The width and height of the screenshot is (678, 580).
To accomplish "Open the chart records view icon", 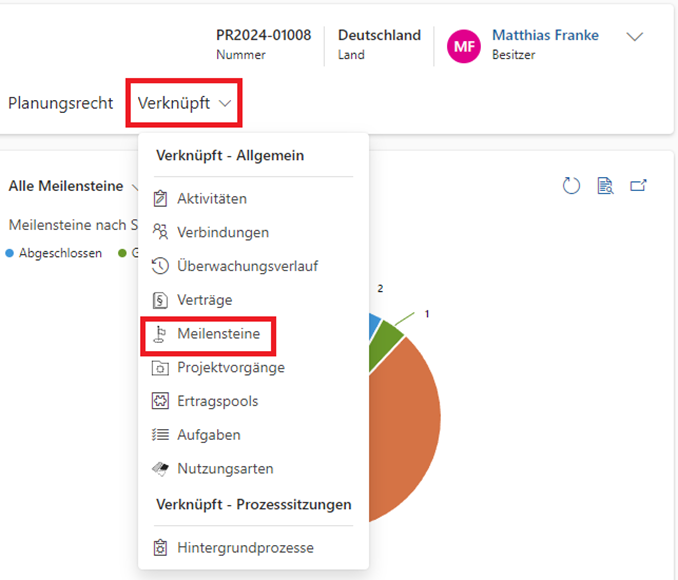I will point(604,186).
